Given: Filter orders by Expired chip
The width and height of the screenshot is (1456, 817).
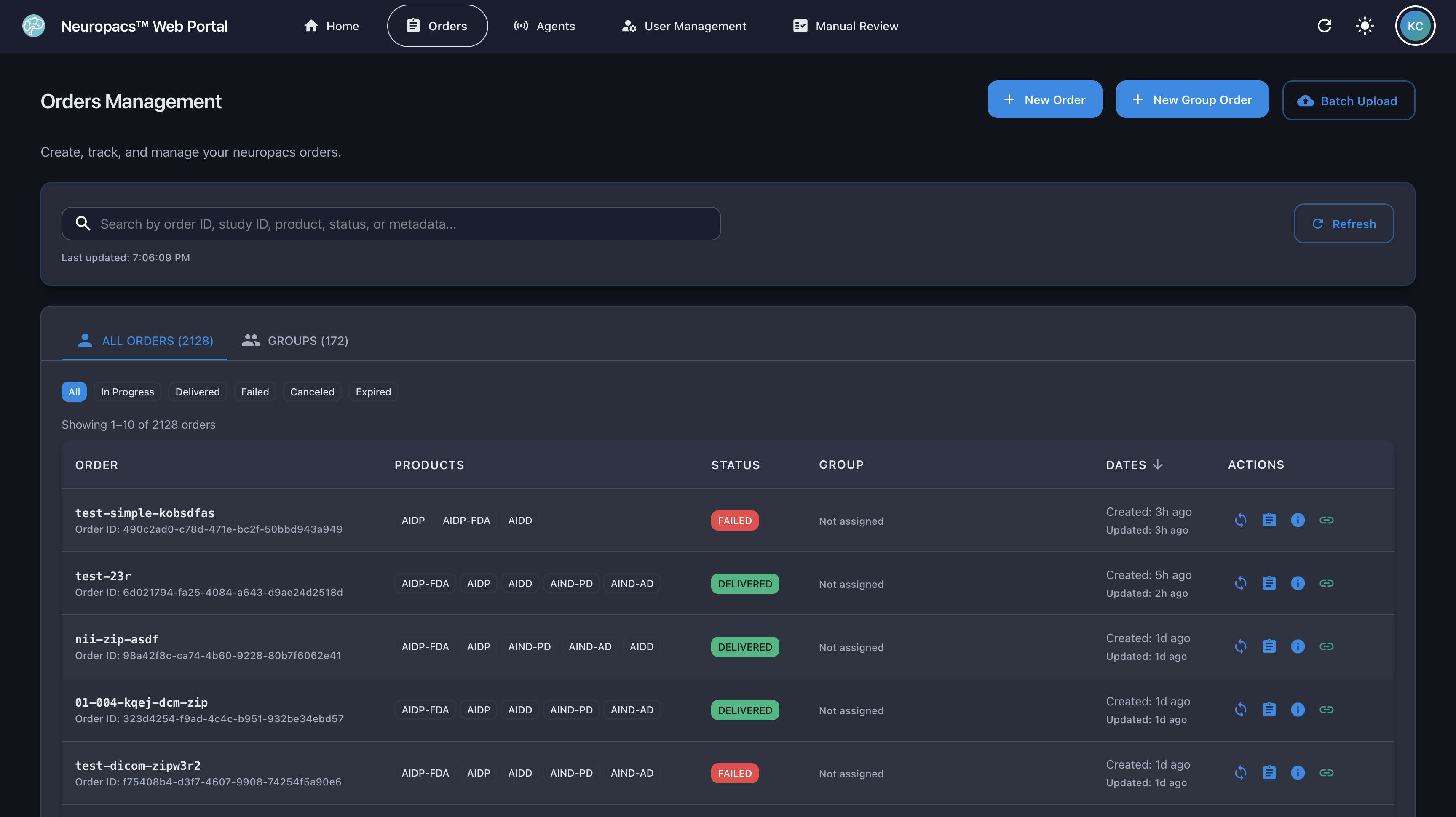Looking at the screenshot, I should point(373,392).
